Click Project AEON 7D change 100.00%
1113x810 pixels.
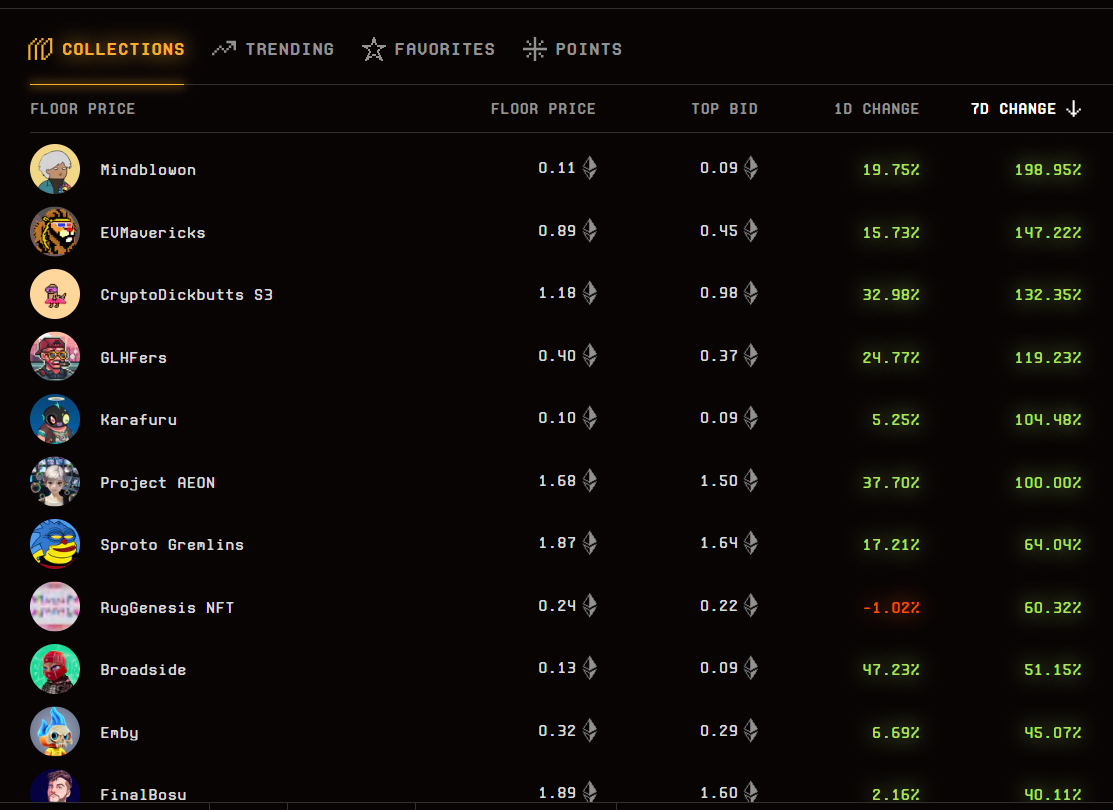(x=1048, y=483)
